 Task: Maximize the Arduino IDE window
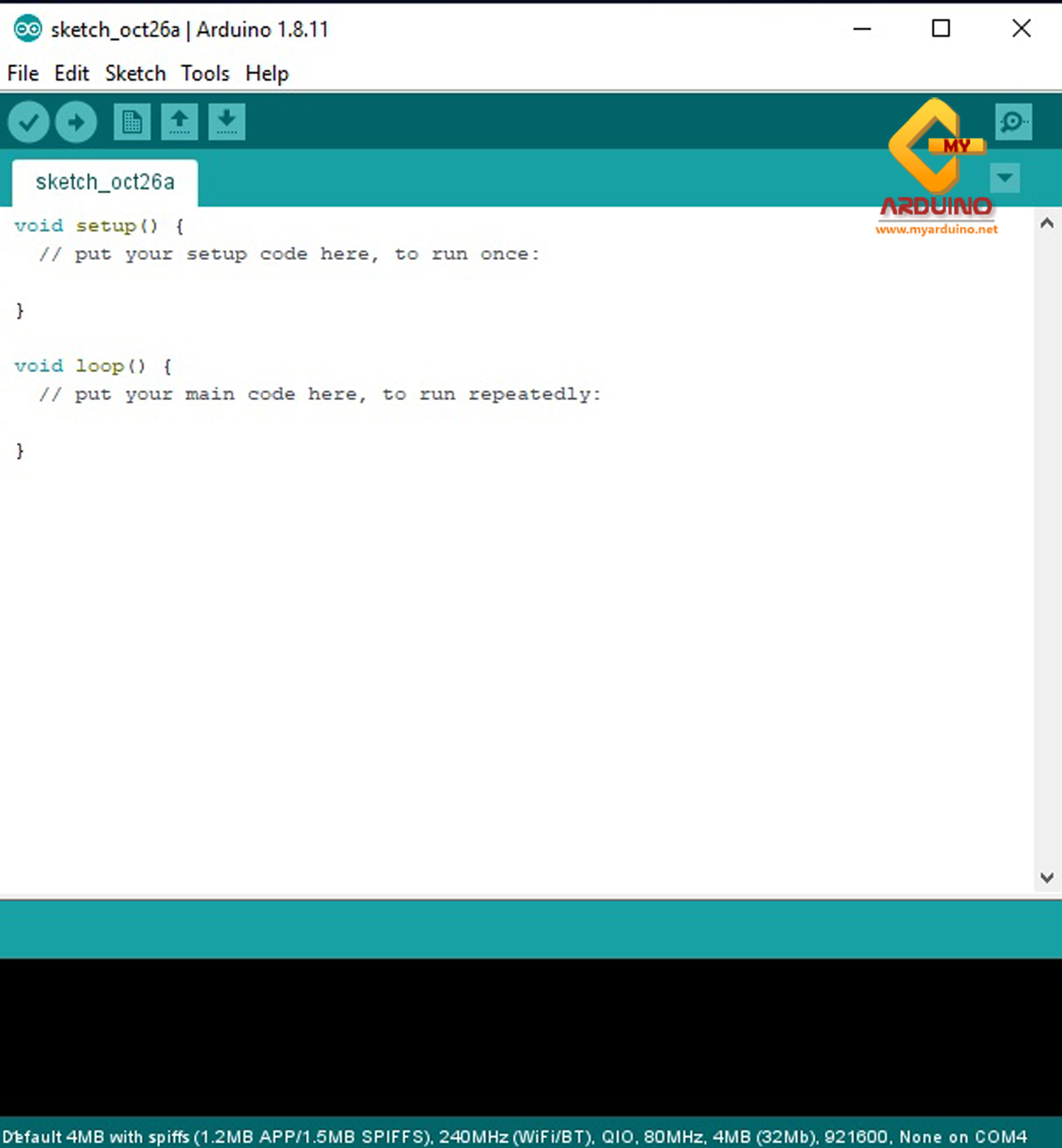tap(940, 29)
